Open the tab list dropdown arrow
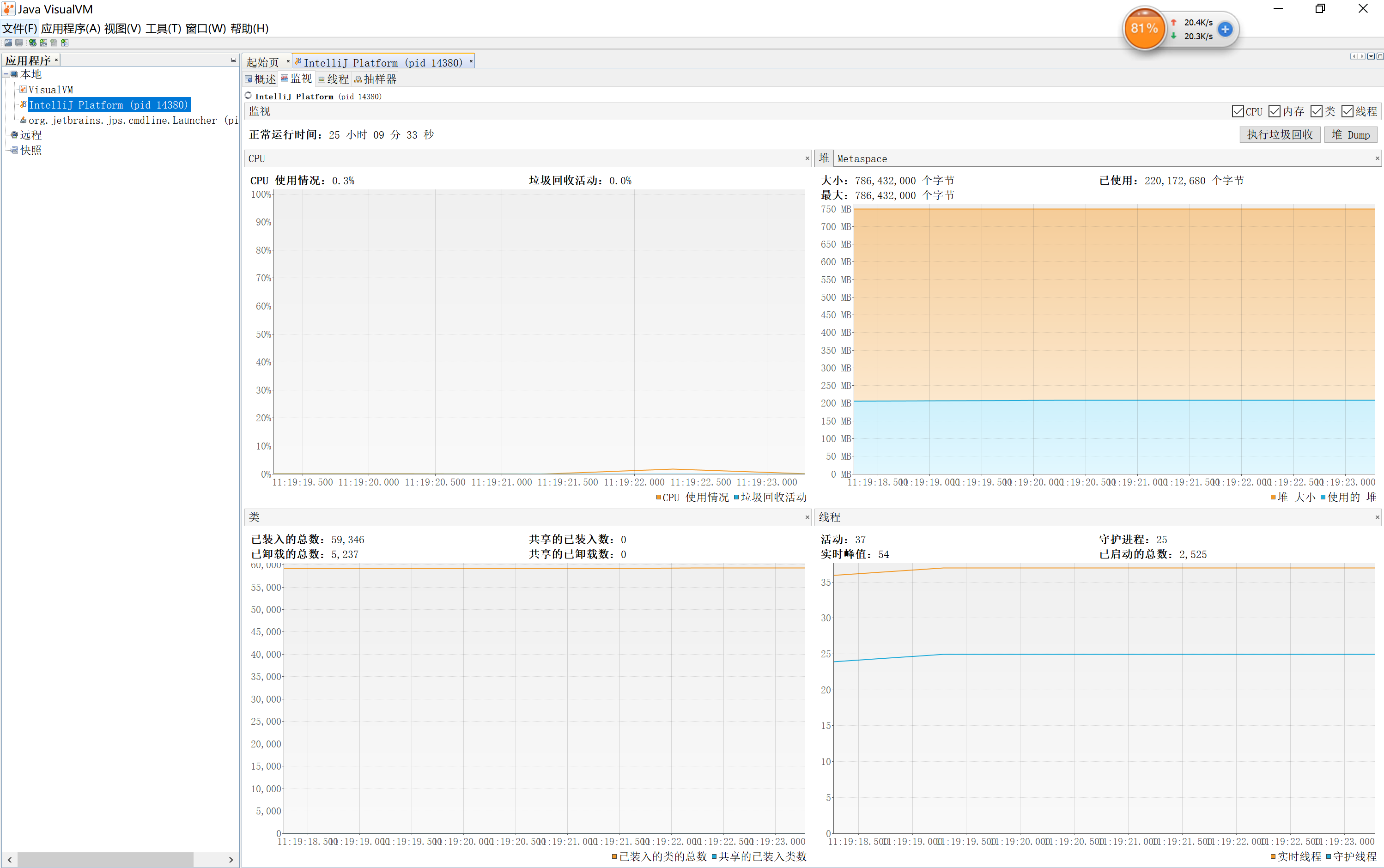Screen dimensions: 1384x868 (x=1371, y=56)
